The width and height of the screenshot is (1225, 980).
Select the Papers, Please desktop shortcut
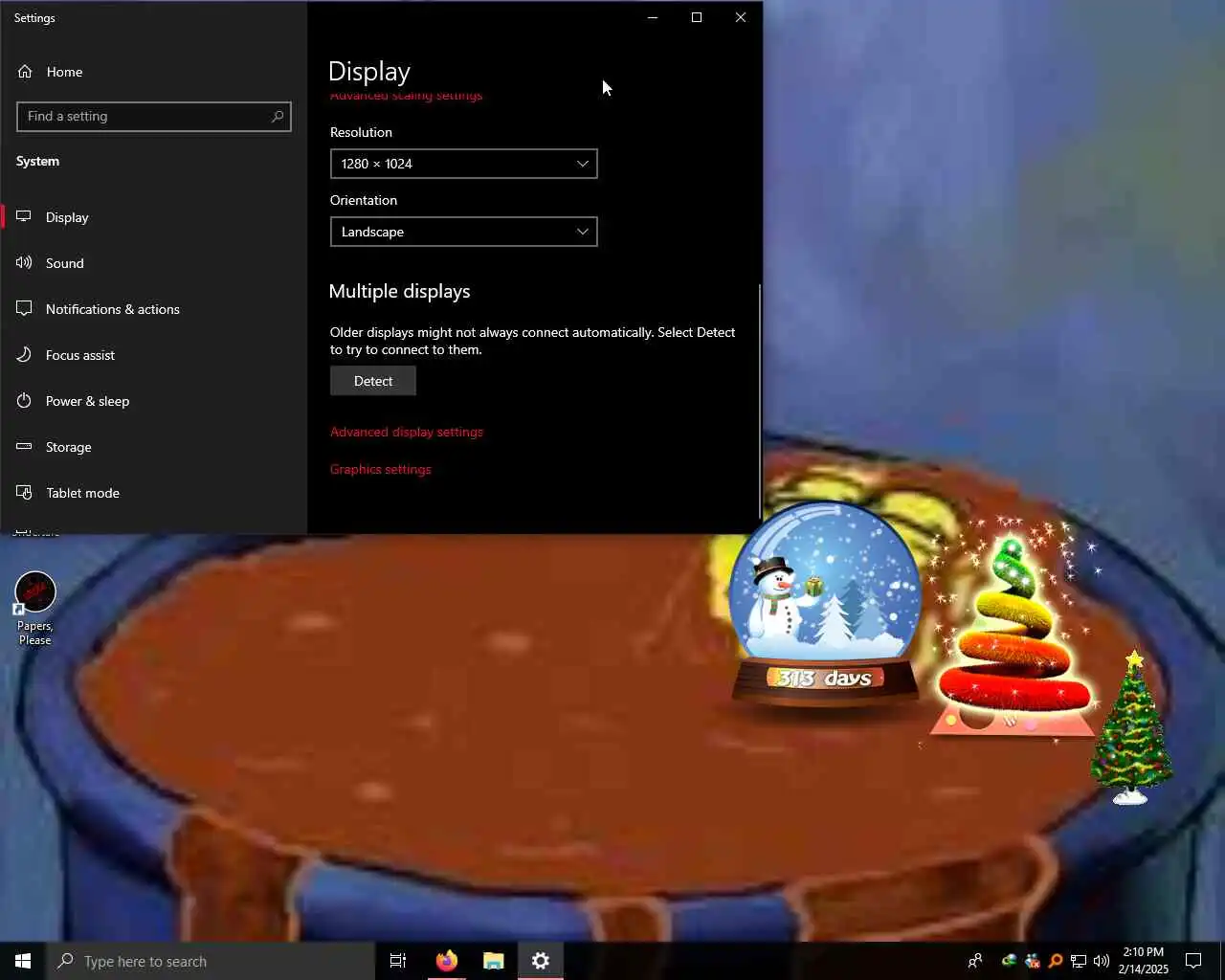(35, 609)
